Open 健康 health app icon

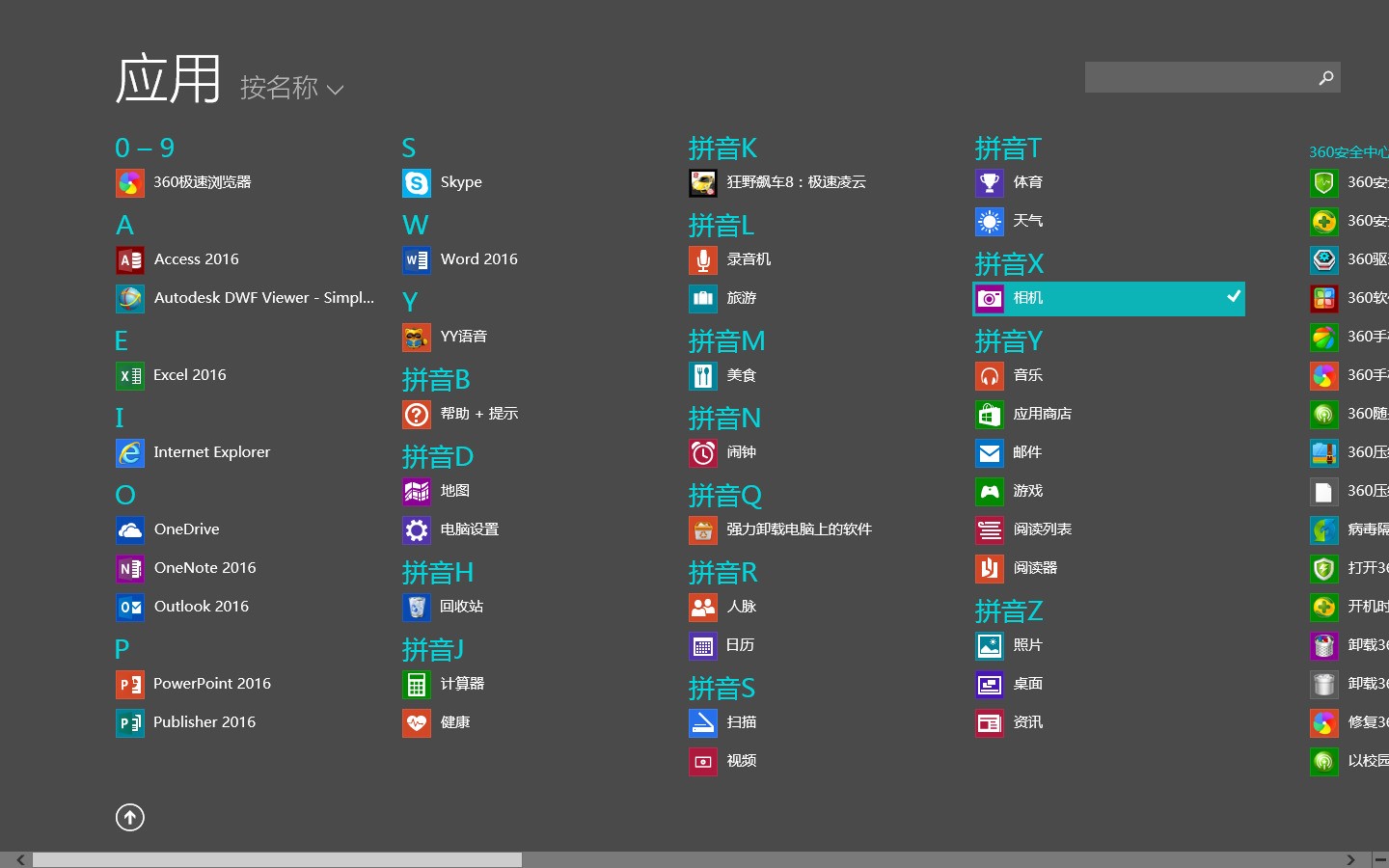pos(417,722)
